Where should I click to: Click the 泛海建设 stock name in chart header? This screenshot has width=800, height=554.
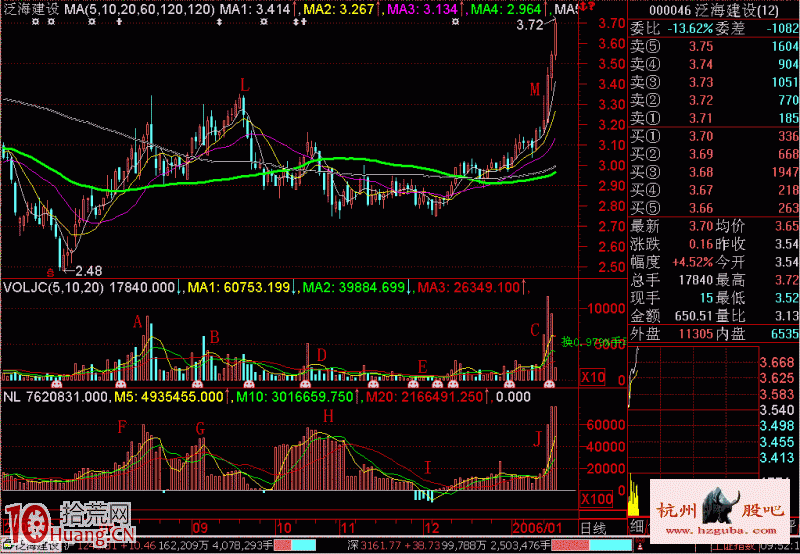[32, 9]
